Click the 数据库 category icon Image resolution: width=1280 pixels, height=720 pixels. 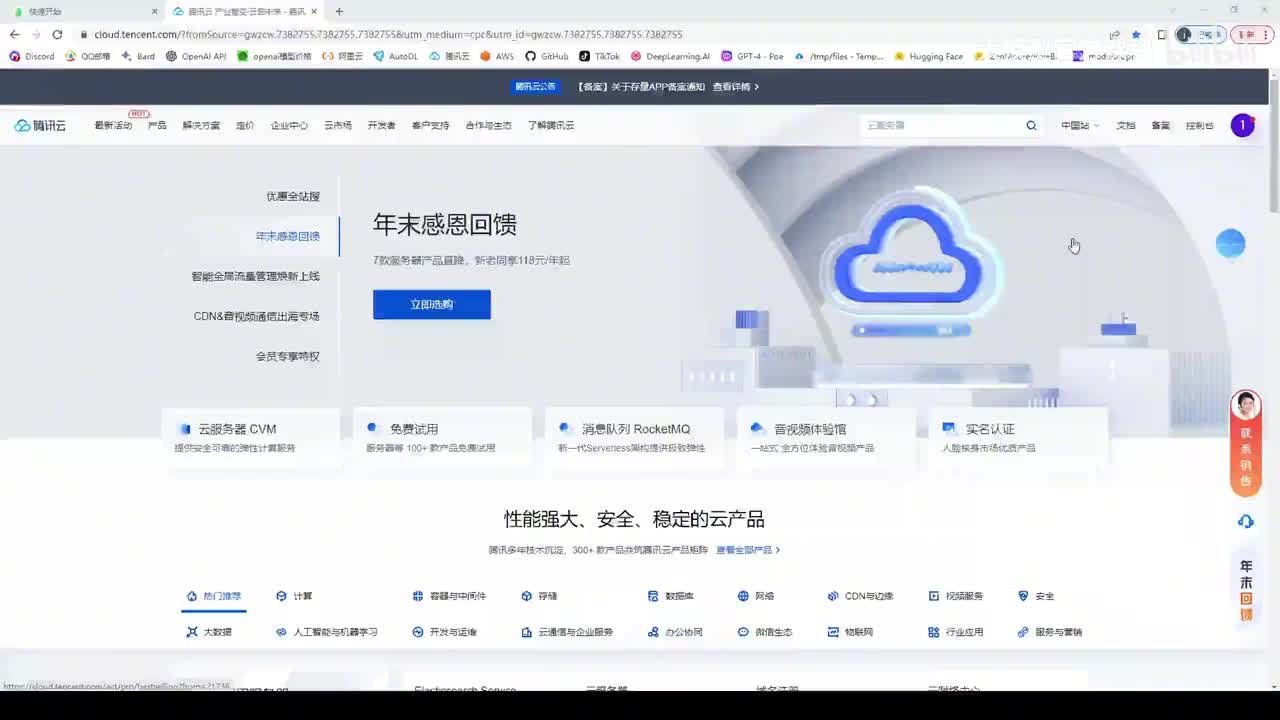click(653, 596)
